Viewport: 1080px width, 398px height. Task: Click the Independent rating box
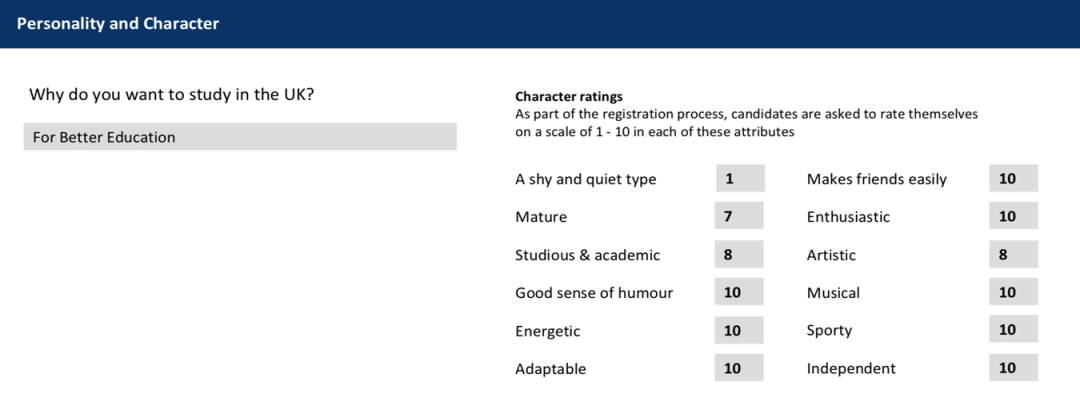point(1013,368)
